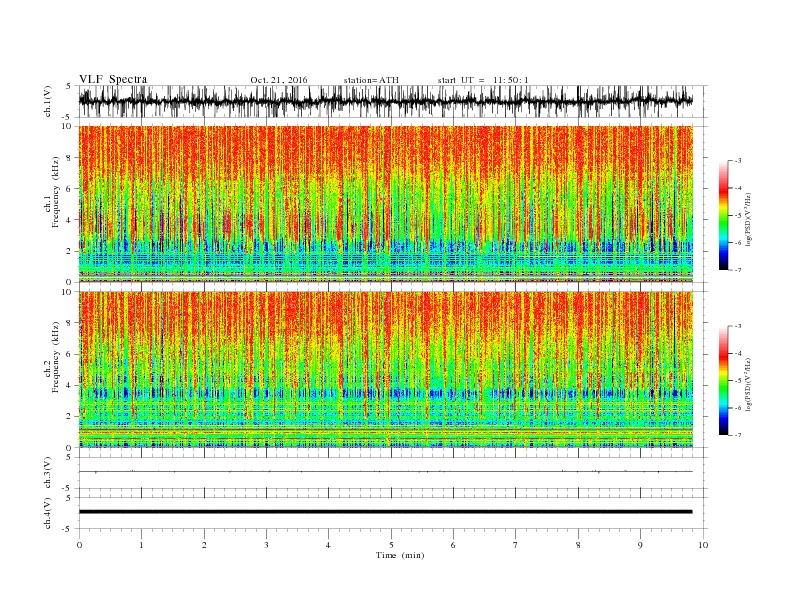
Task: Click the flat ch.3 voltage trace
Action: click(x=386, y=472)
